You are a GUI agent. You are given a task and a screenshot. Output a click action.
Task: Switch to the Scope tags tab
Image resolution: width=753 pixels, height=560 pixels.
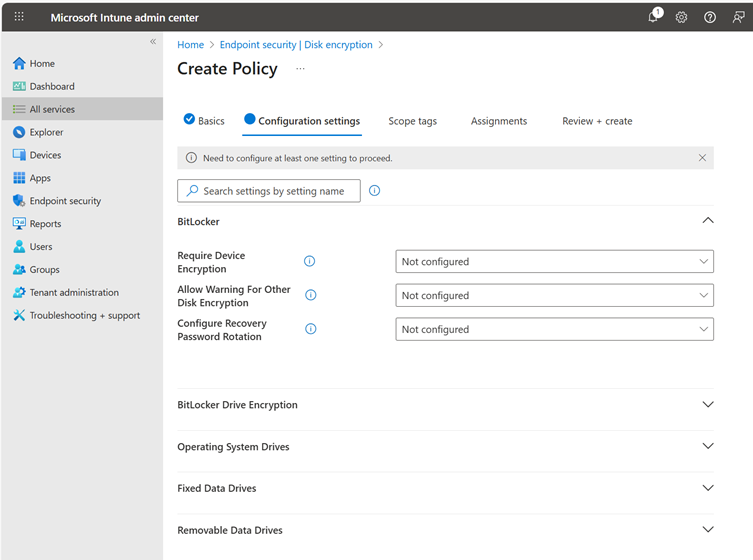pos(412,121)
